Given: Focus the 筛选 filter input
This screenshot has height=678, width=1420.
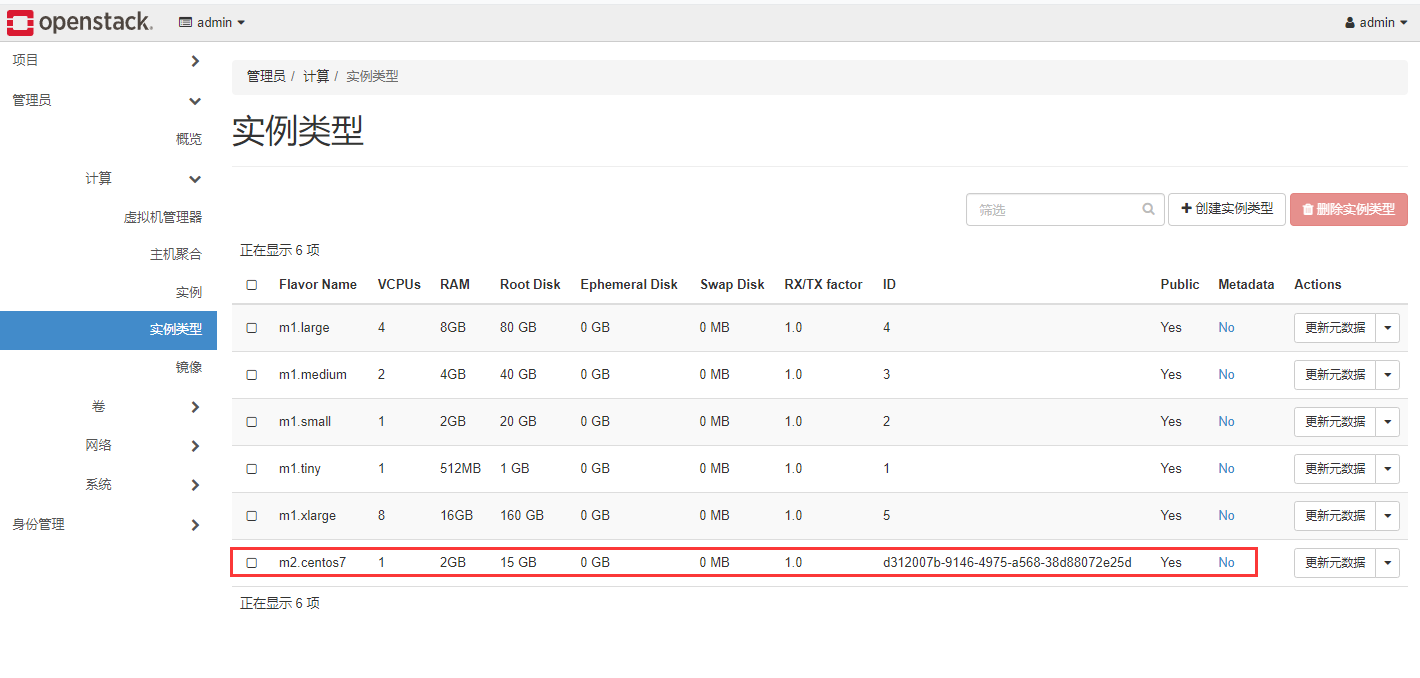Looking at the screenshot, I should click(1065, 210).
